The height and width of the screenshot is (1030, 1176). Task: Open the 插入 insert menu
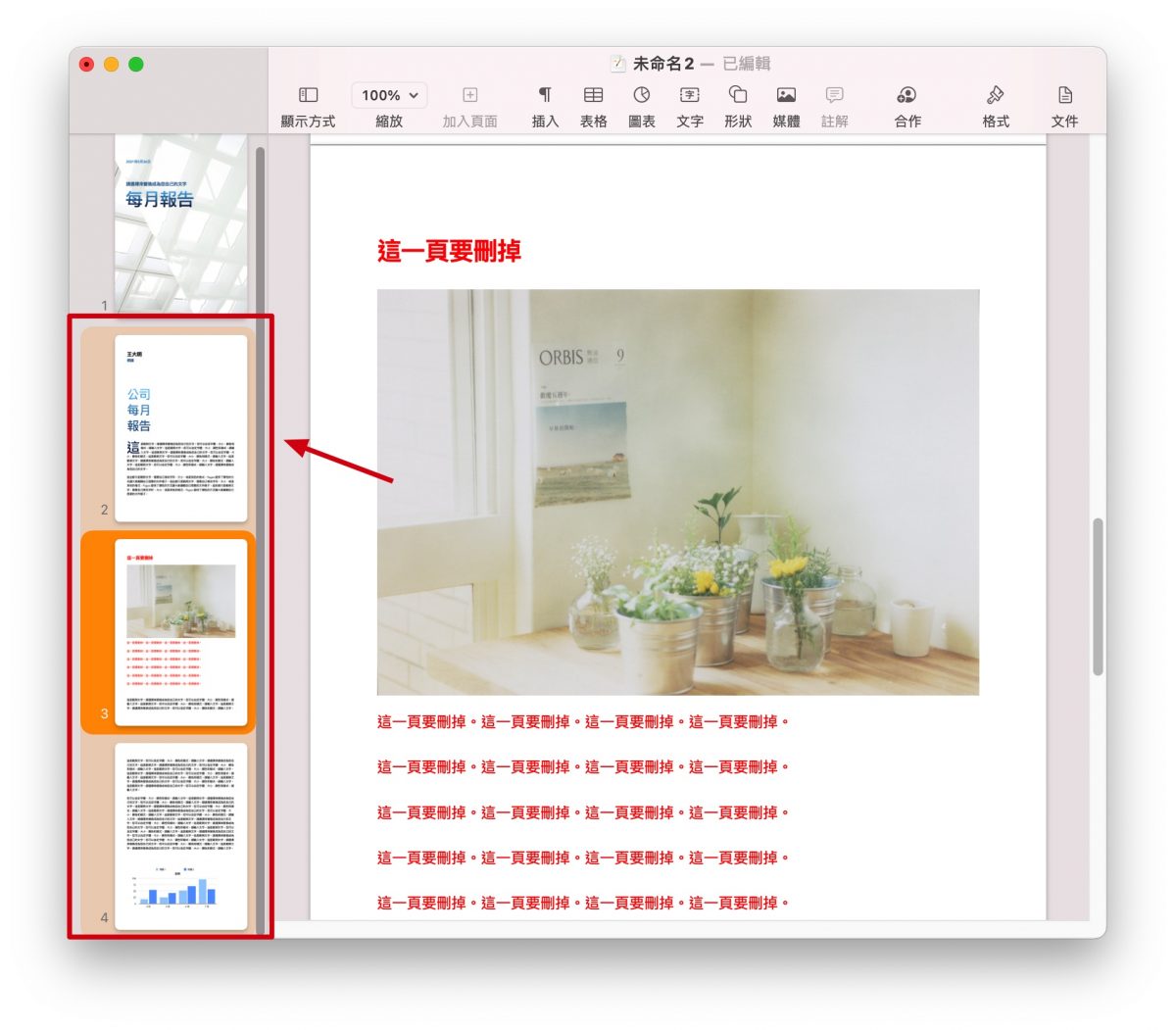[x=545, y=106]
